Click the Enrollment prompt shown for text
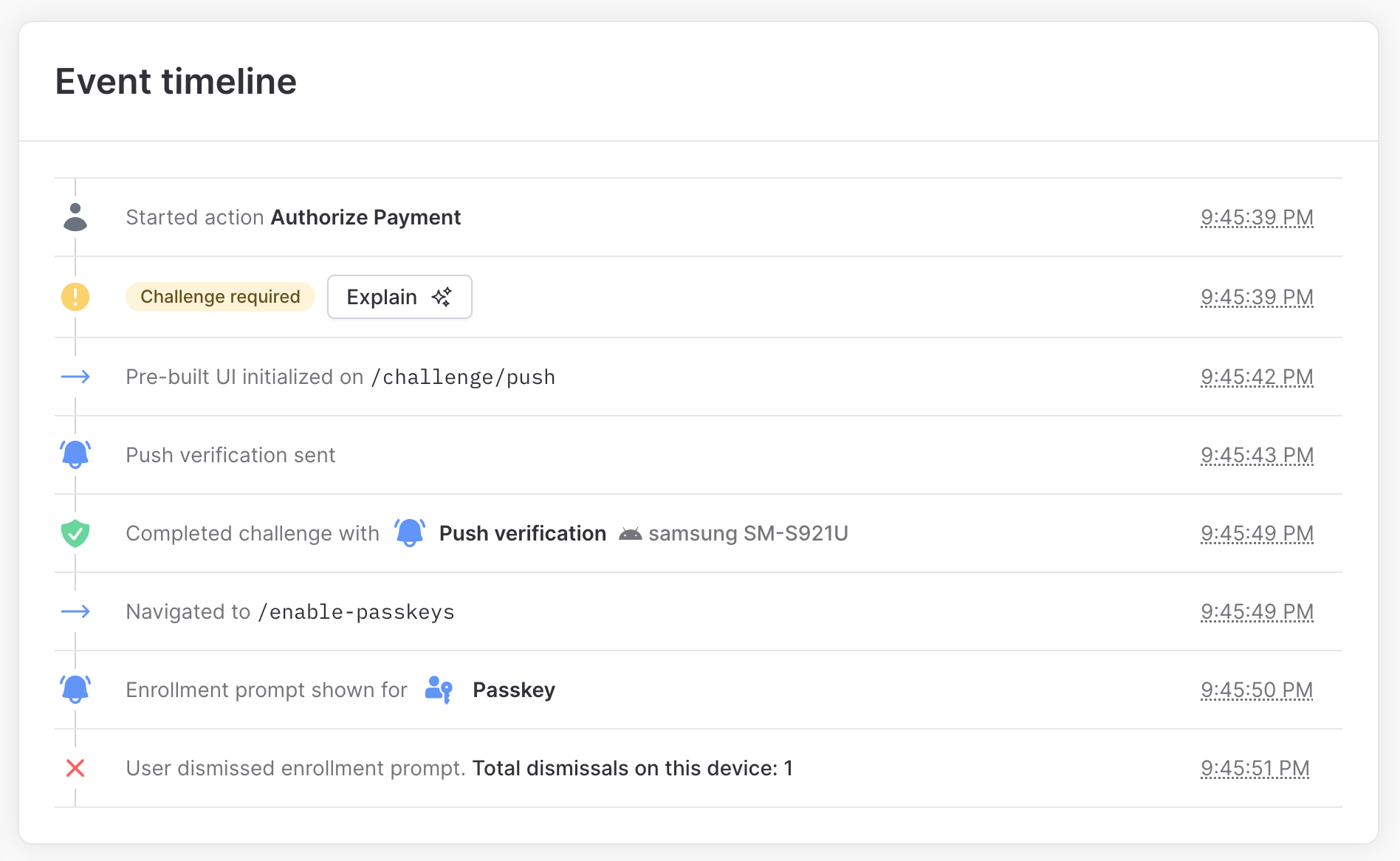Screen dimensions: 1400x861 [x=267, y=690]
